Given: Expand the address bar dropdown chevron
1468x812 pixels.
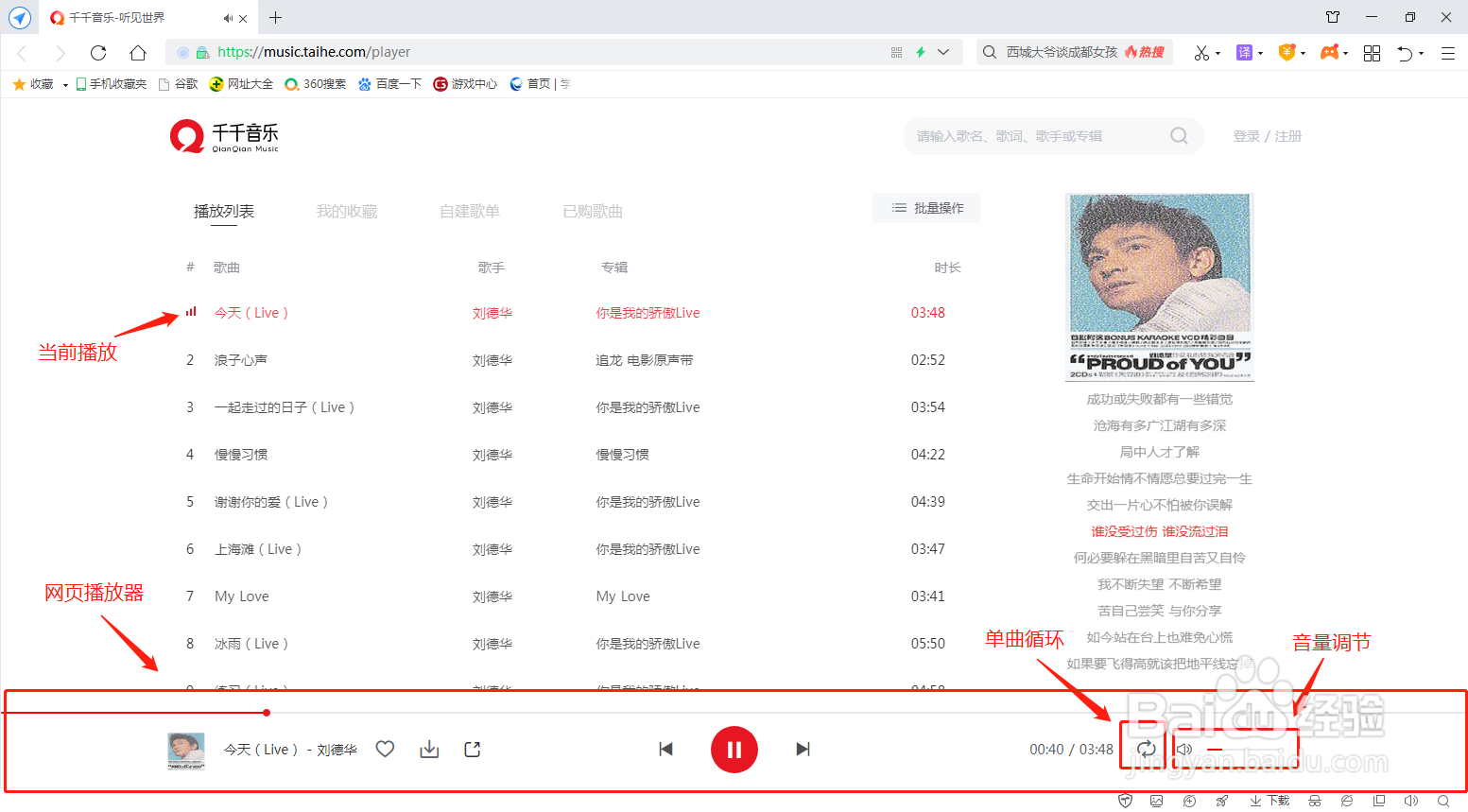Looking at the screenshot, I should pyautogui.click(x=943, y=52).
